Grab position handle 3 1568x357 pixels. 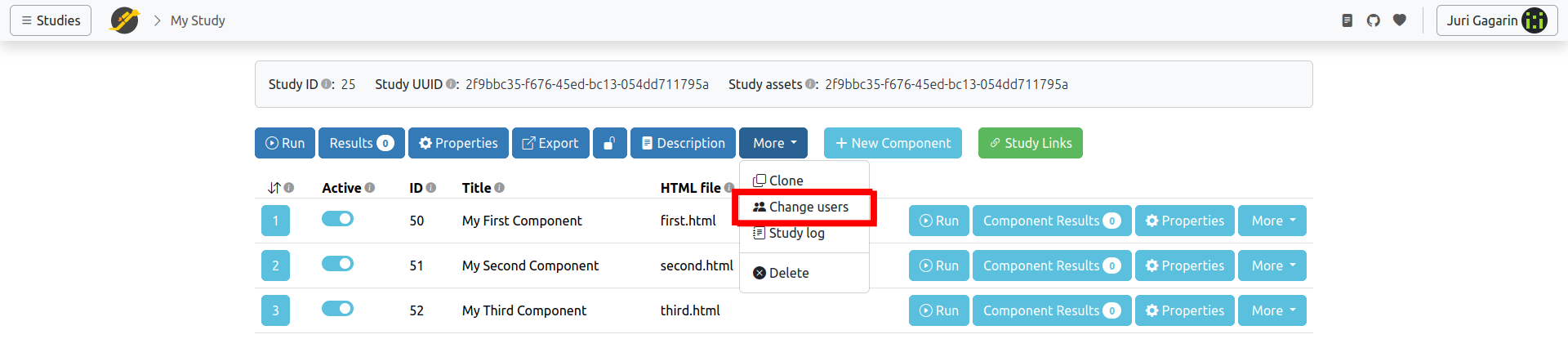(275, 310)
